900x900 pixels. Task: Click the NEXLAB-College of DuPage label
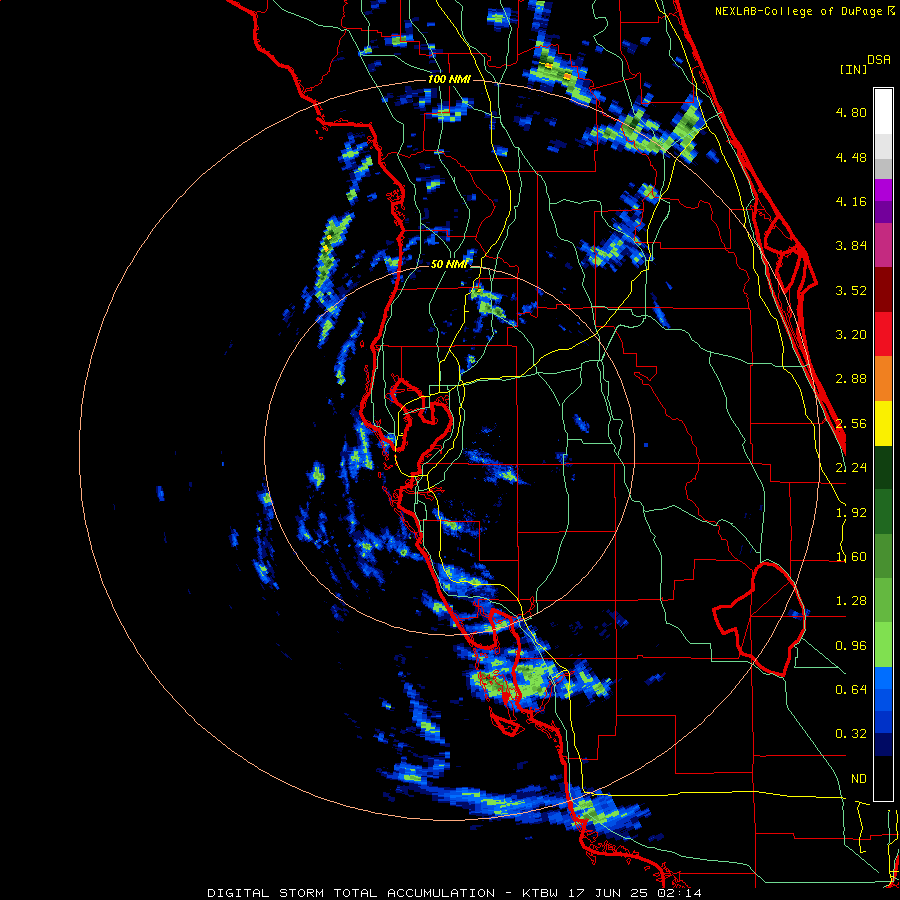[800, 11]
